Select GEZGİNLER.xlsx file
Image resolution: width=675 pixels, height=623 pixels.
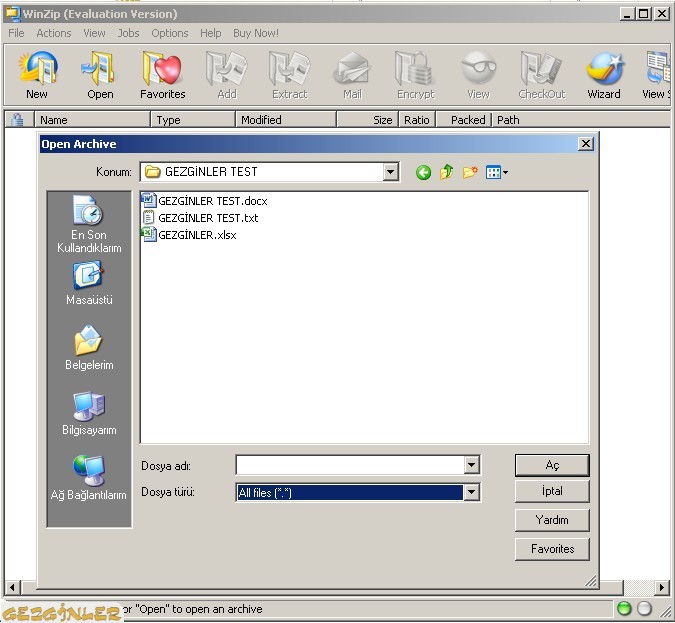tap(189, 235)
